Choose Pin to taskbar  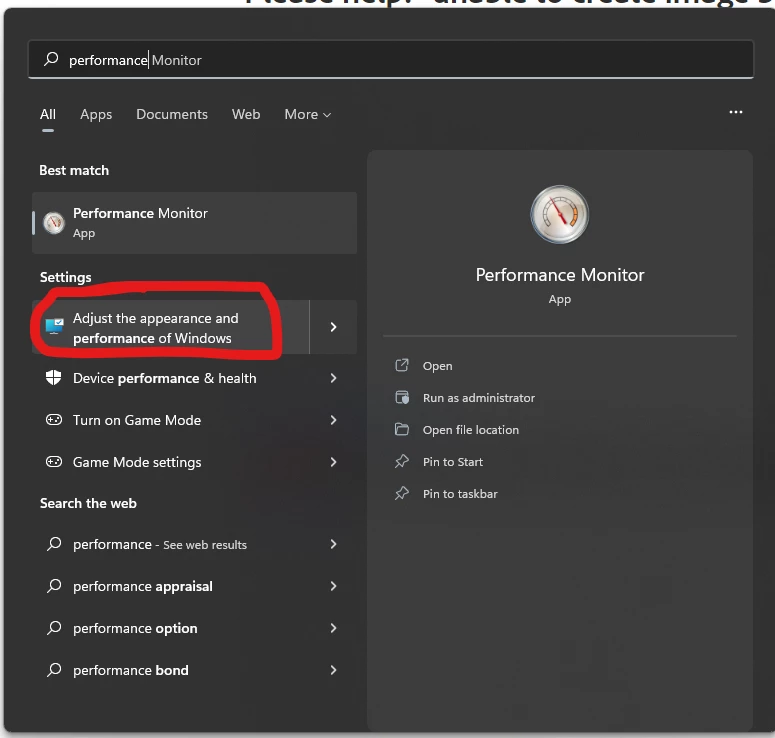[x=460, y=494]
